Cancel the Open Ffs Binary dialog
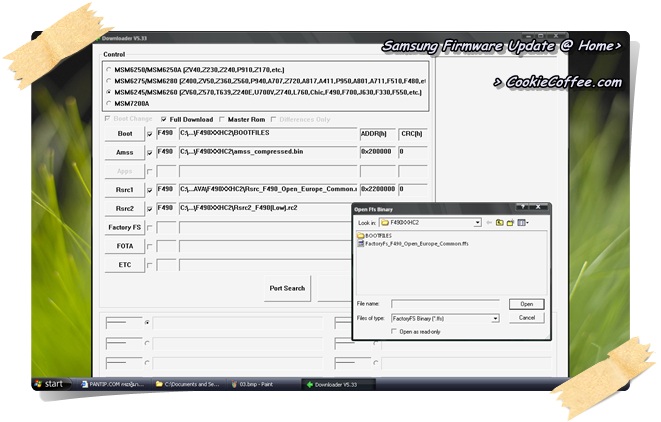661x422 pixels. pyautogui.click(x=527, y=318)
